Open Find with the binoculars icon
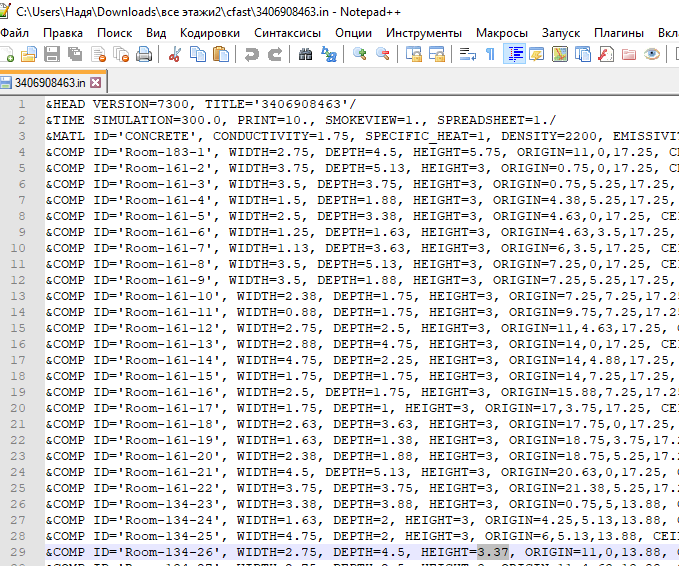 pyautogui.click(x=305, y=54)
